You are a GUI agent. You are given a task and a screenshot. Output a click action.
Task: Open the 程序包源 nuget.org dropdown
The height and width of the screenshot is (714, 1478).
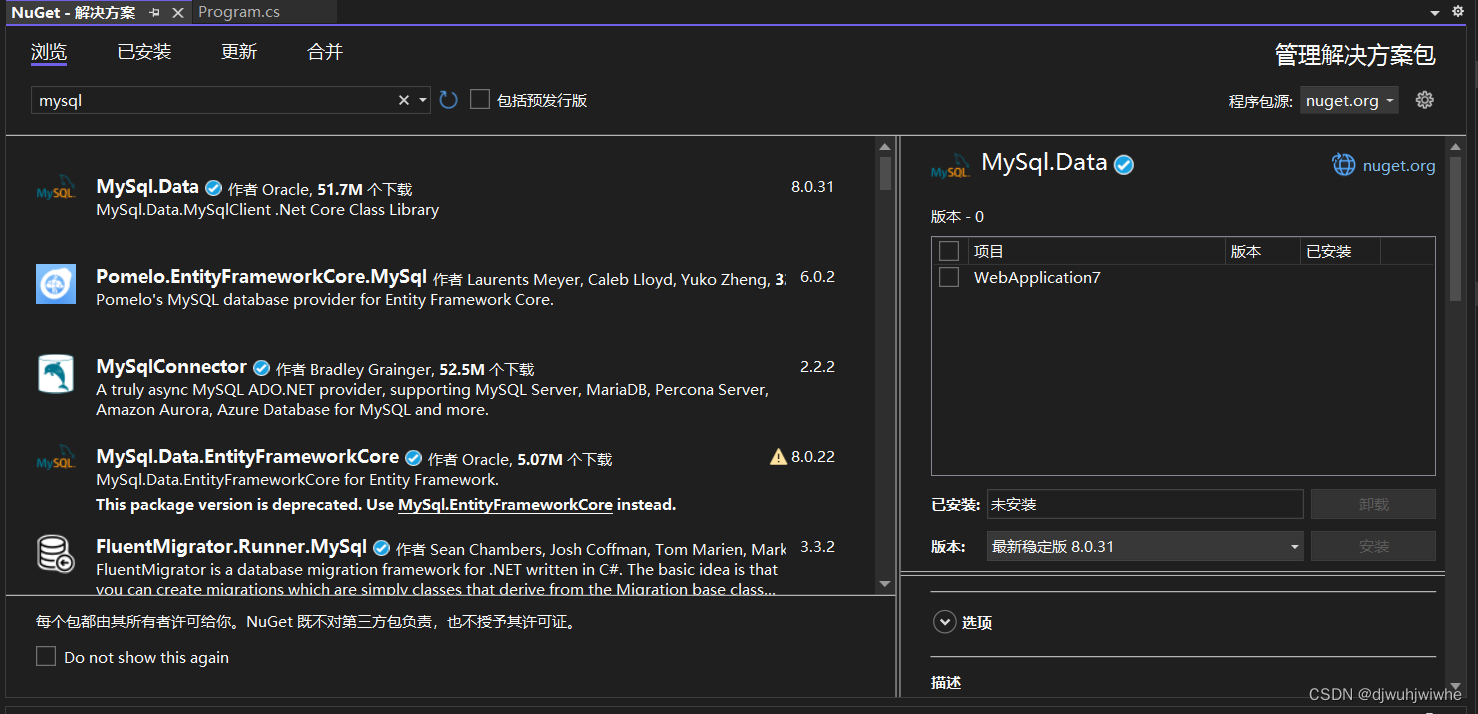[1348, 99]
